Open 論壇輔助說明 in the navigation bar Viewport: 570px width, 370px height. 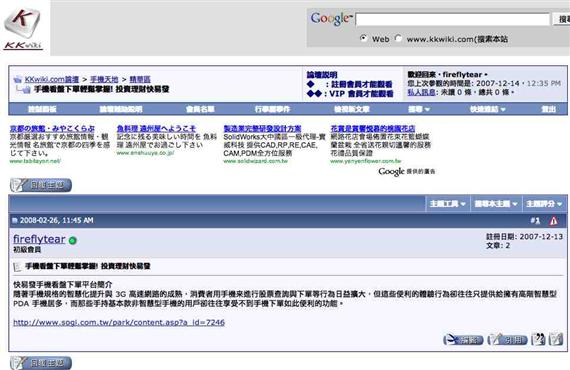121,109
